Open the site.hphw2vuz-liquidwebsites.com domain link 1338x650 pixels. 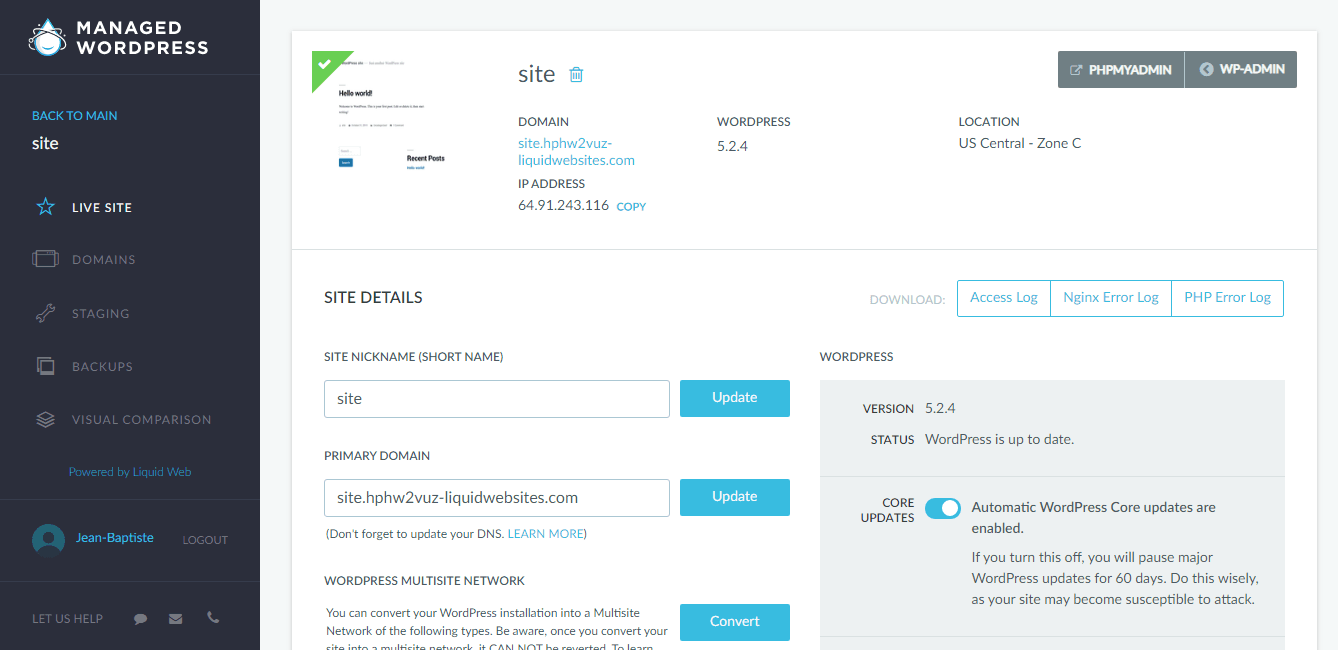576,152
